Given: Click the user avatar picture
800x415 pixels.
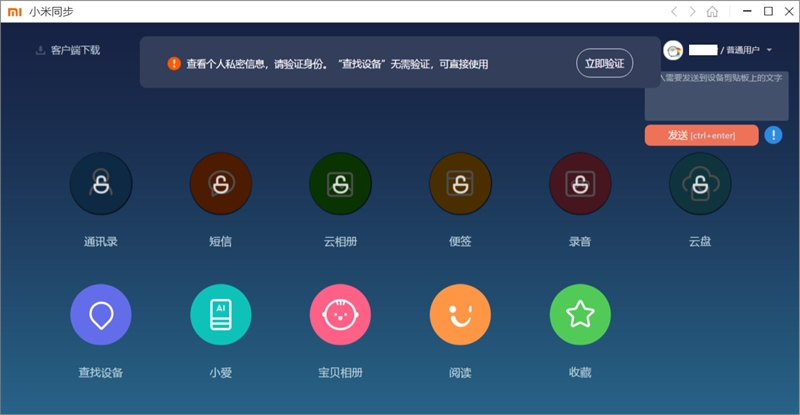Looking at the screenshot, I should (x=673, y=50).
